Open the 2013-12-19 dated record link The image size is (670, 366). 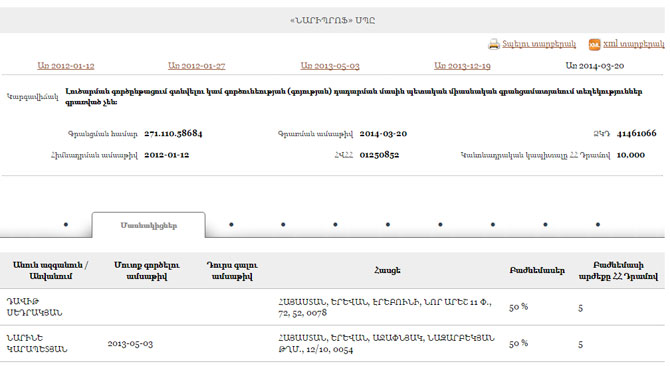point(462,66)
